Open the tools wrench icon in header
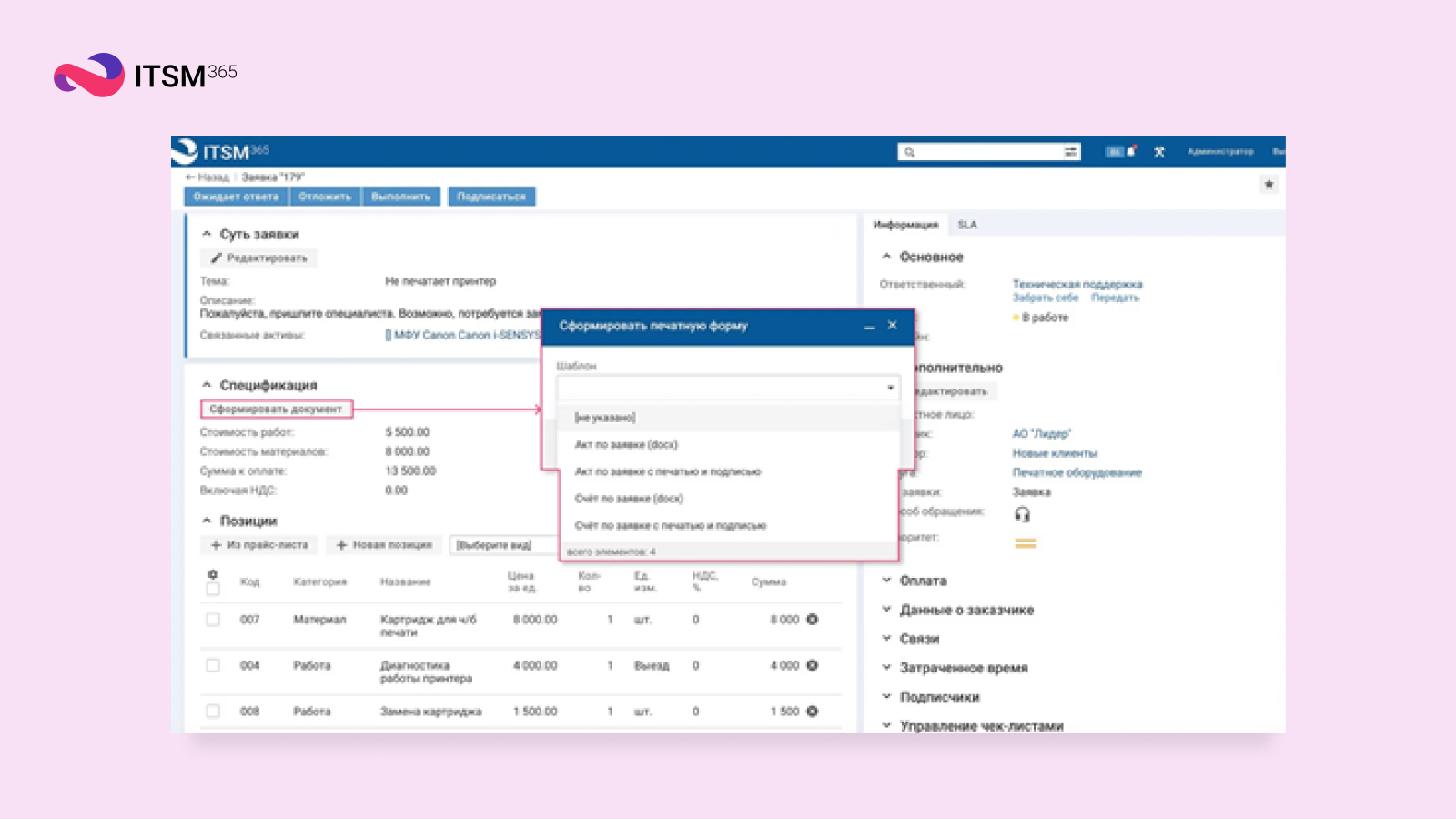This screenshot has height=819, width=1456. (1159, 152)
